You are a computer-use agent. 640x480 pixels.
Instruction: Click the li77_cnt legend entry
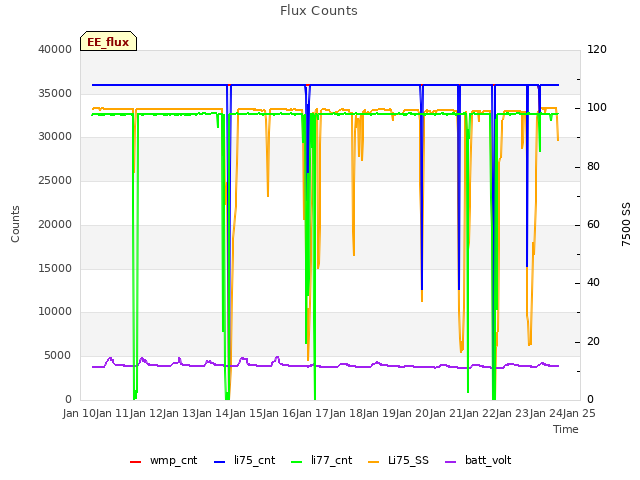(x=321, y=460)
